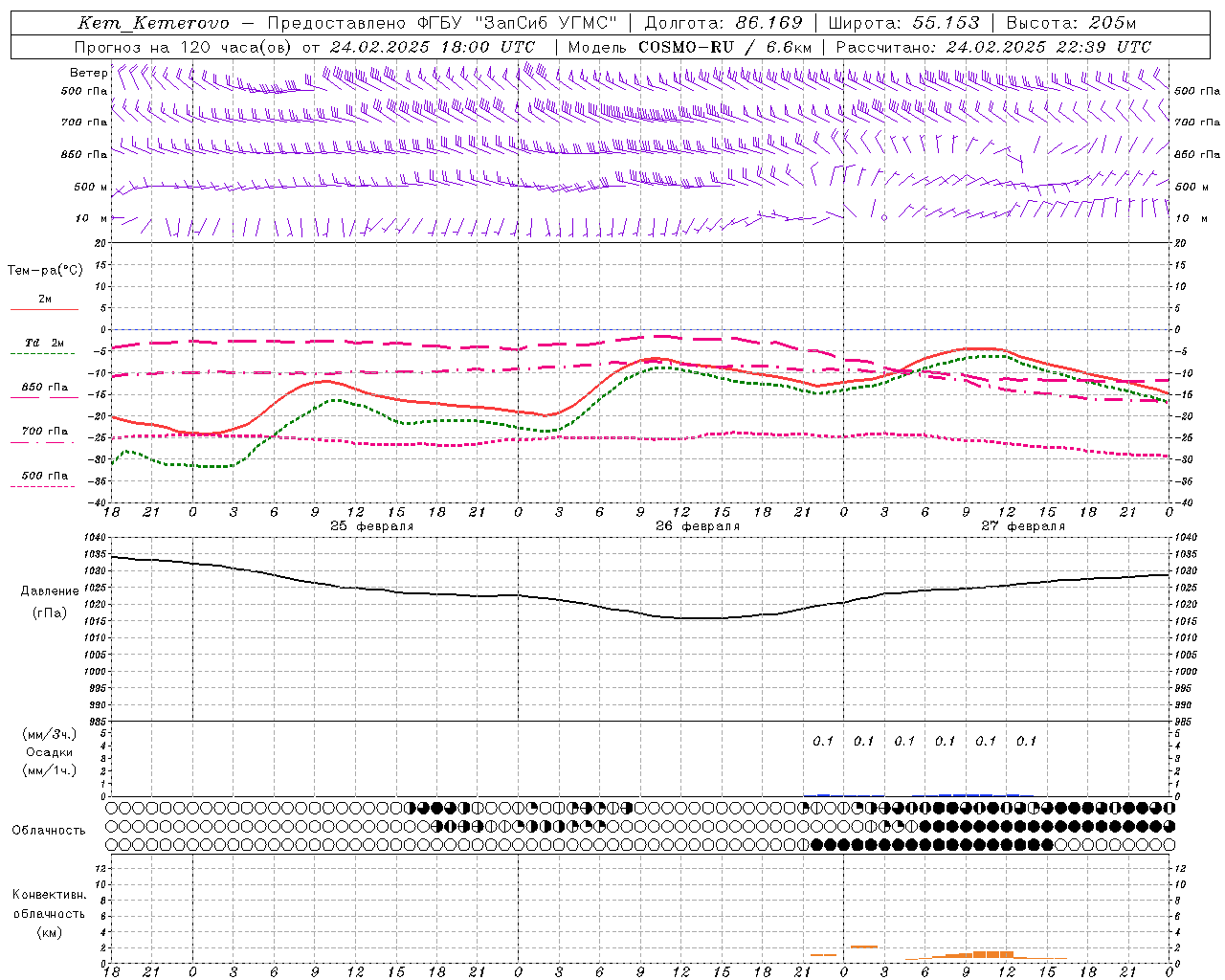Select the "Td 2м" dew point legend entry
Viewport: 1225px width, 980px height.
(44, 343)
